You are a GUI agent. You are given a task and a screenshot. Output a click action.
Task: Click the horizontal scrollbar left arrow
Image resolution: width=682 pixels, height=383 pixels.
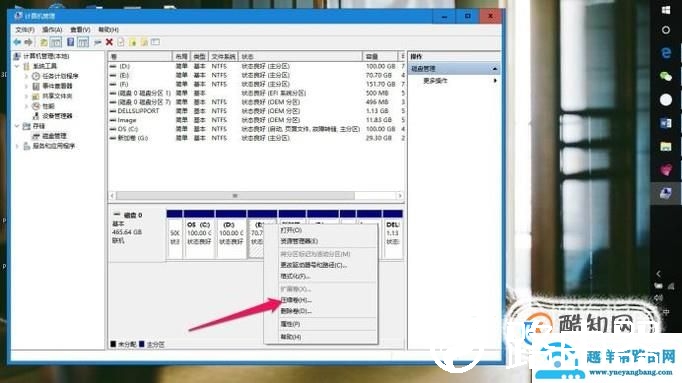[112, 196]
